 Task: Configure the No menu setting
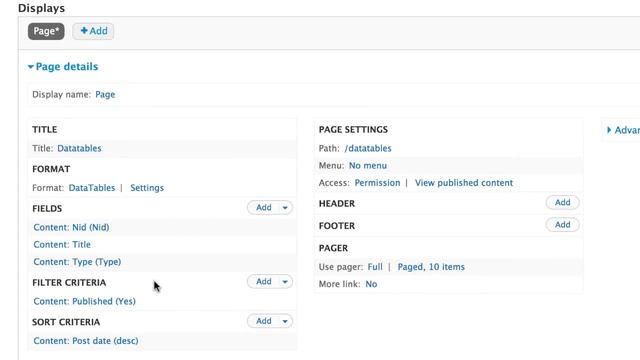coord(368,165)
